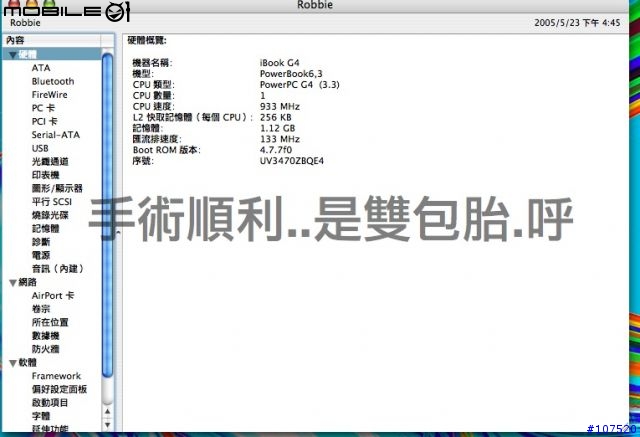640x437 pixels.
Task: Select Framework under software
Action: pyautogui.click(x=56, y=376)
